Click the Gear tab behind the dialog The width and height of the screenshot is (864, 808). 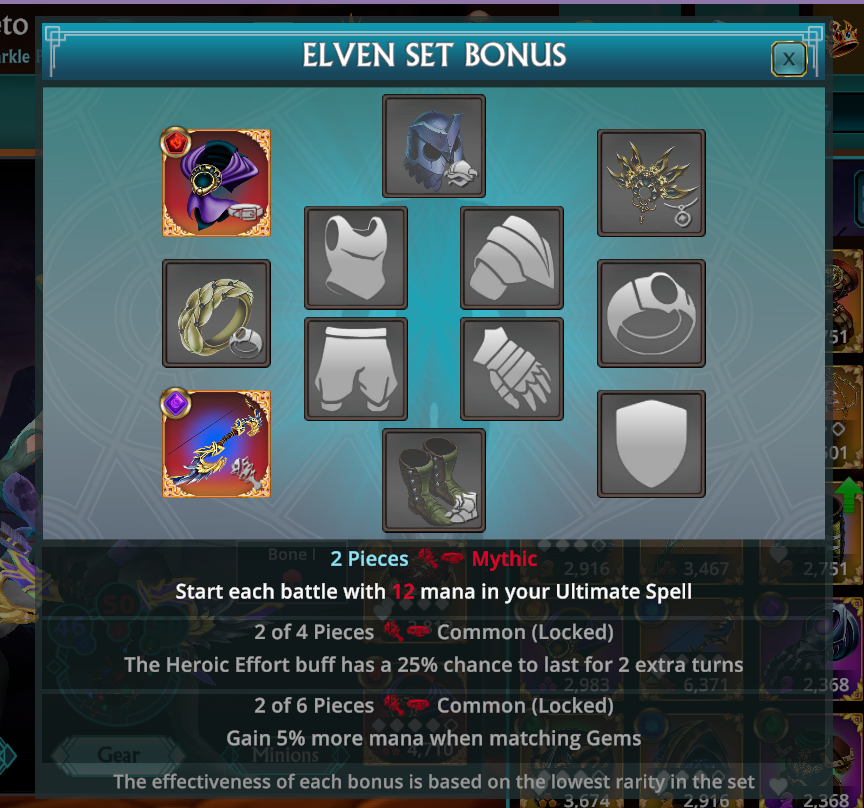pyautogui.click(x=118, y=754)
